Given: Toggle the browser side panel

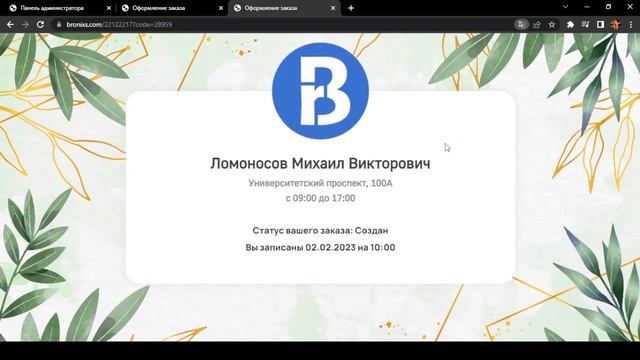Looking at the screenshot, I should click(x=600, y=24).
